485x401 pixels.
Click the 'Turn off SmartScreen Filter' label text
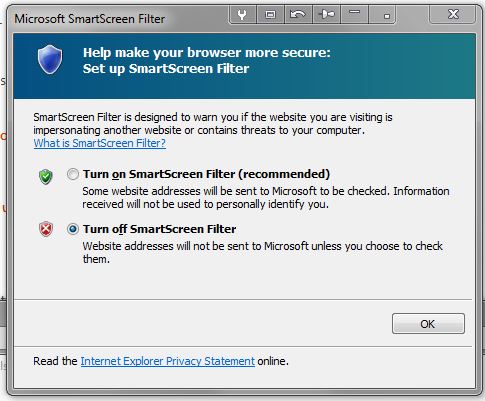point(160,229)
